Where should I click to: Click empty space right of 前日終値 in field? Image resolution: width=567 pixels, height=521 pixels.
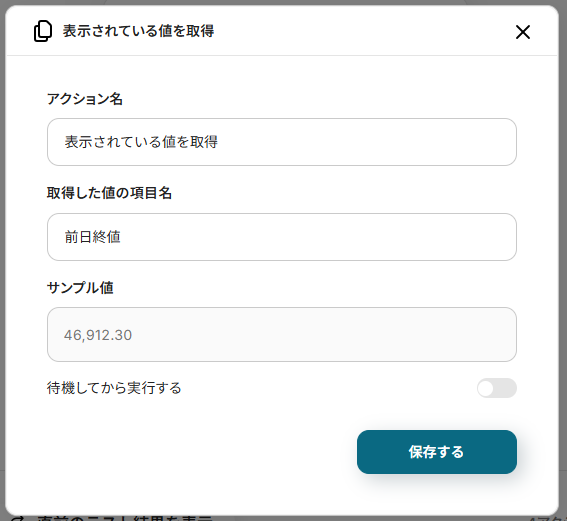point(318,237)
